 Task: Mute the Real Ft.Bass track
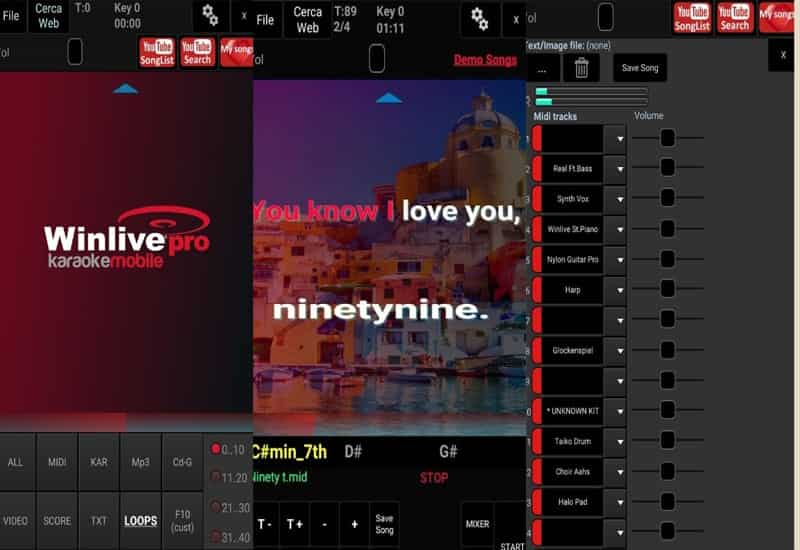pos(537,168)
